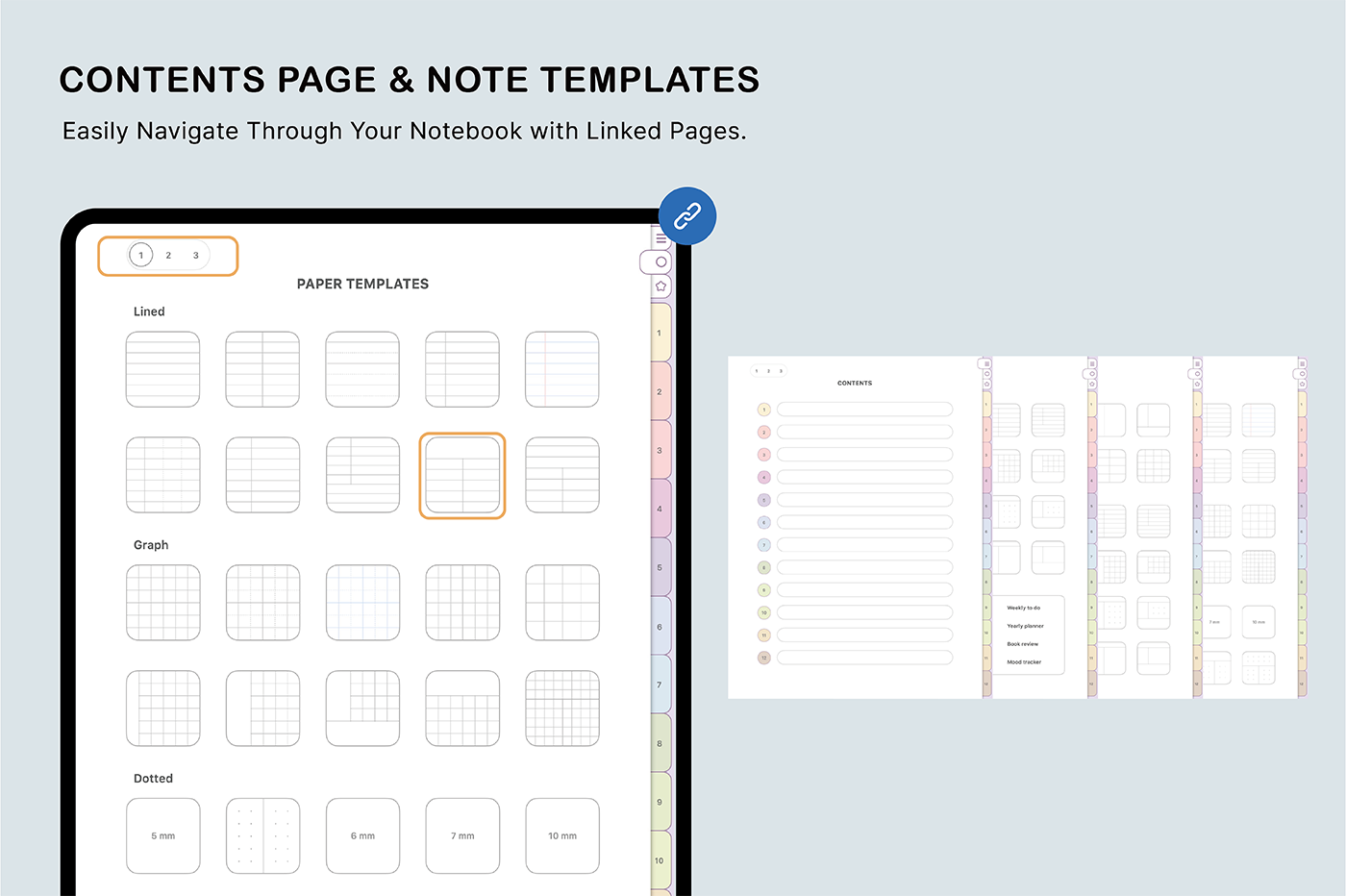Pick the first graph paper template

tap(162, 603)
